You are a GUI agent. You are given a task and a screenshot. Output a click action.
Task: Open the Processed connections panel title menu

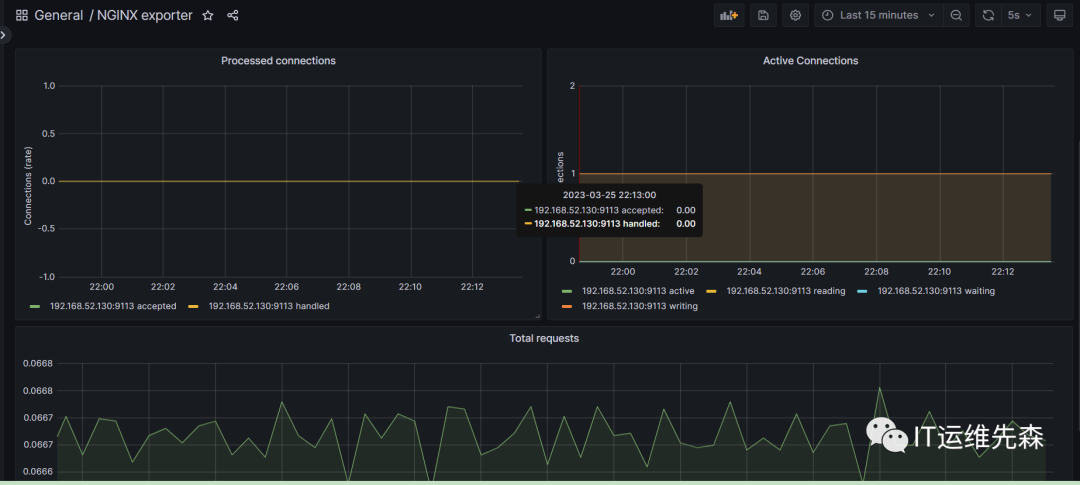(x=278, y=61)
